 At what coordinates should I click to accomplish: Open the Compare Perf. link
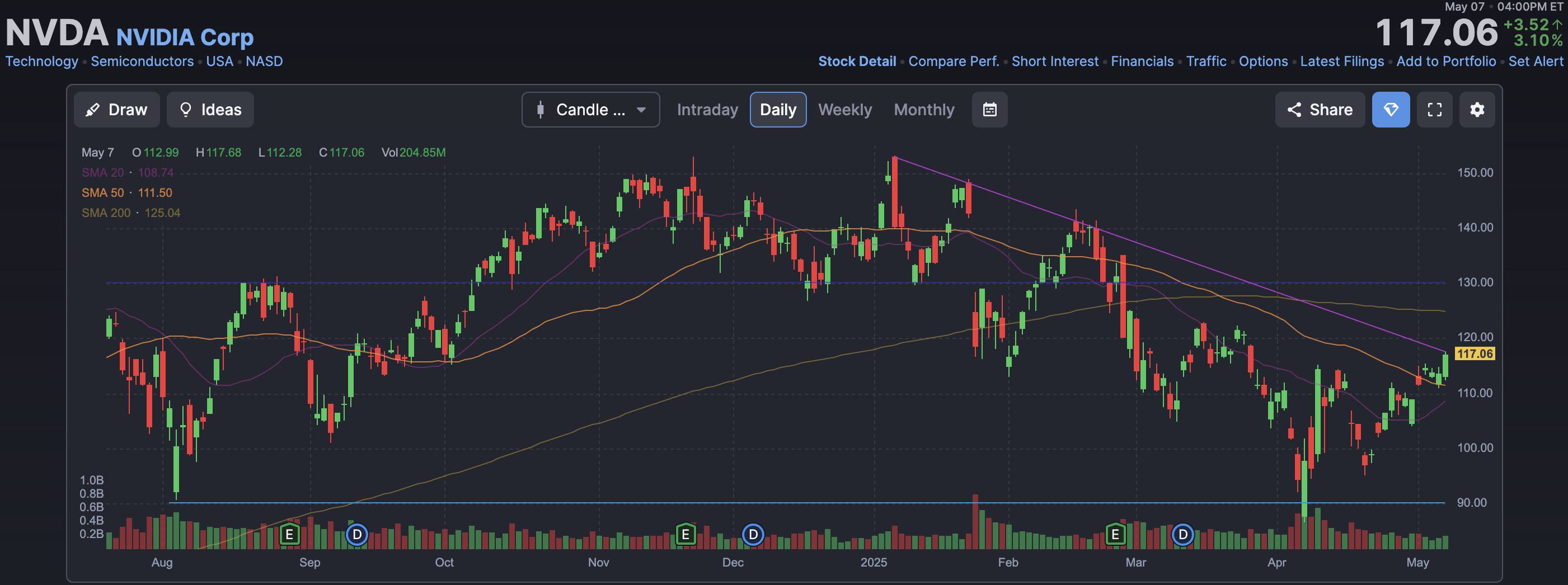[x=953, y=62]
